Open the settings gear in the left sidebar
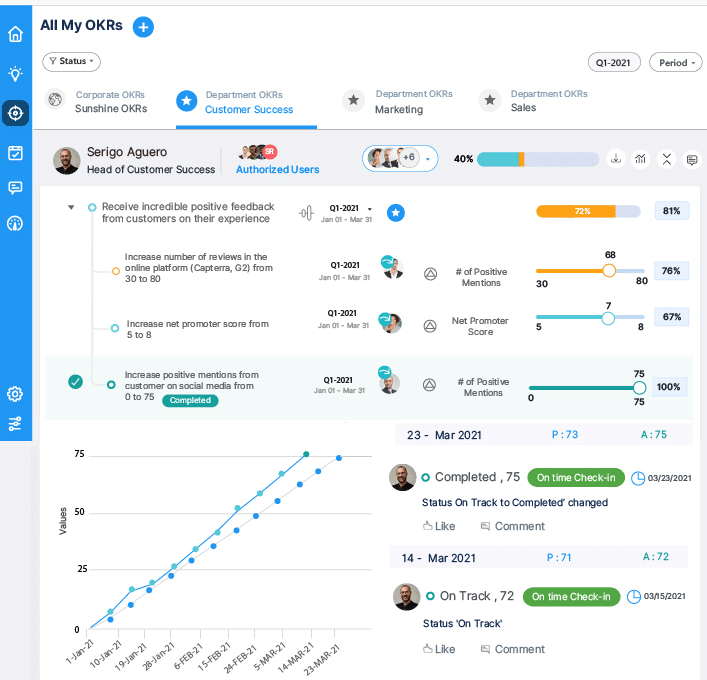 [15, 394]
